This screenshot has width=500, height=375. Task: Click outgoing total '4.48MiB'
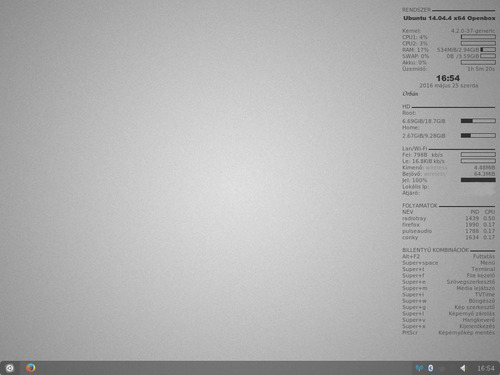click(x=484, y=167)
